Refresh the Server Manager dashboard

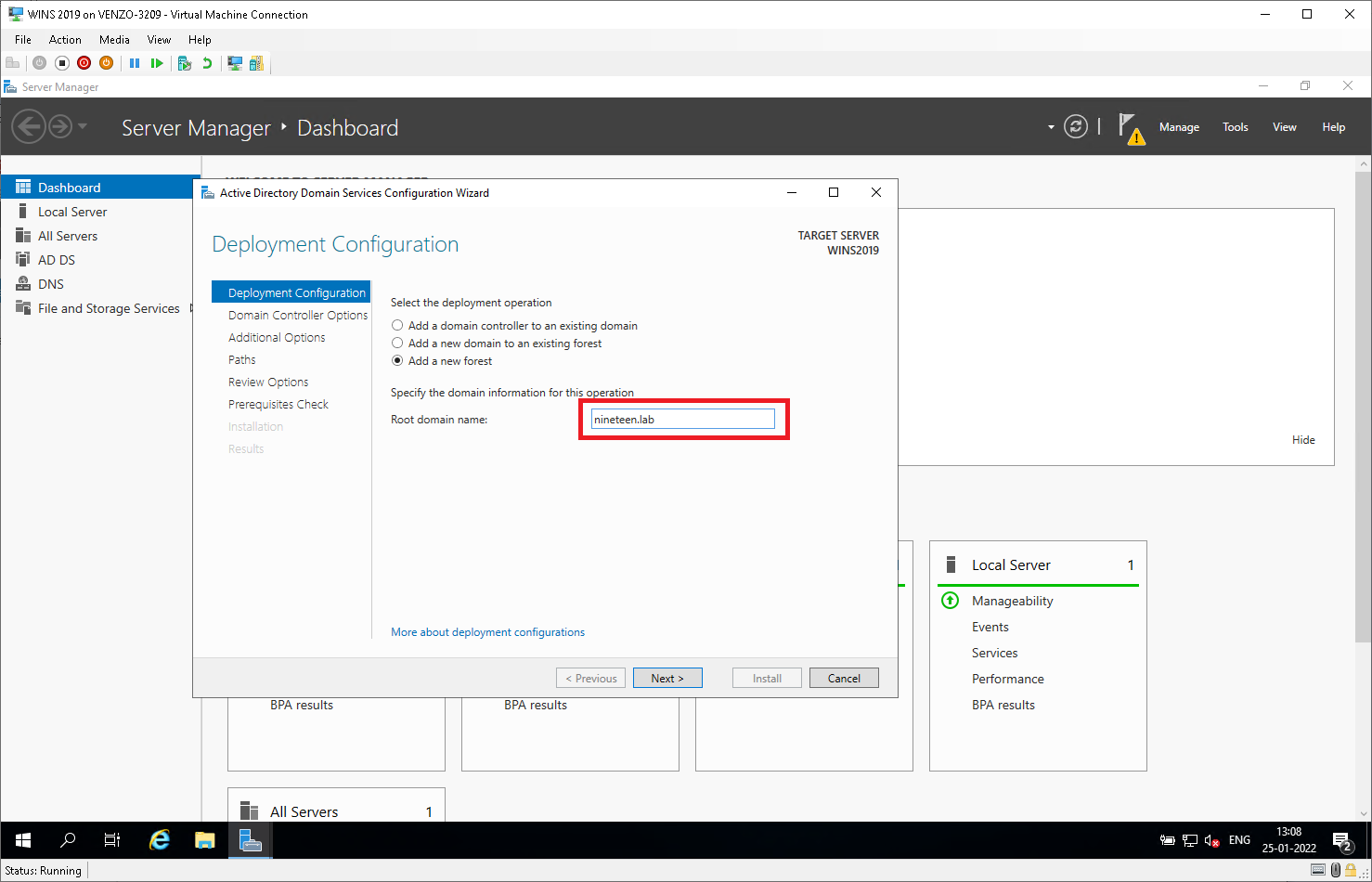coord(1076,127)
